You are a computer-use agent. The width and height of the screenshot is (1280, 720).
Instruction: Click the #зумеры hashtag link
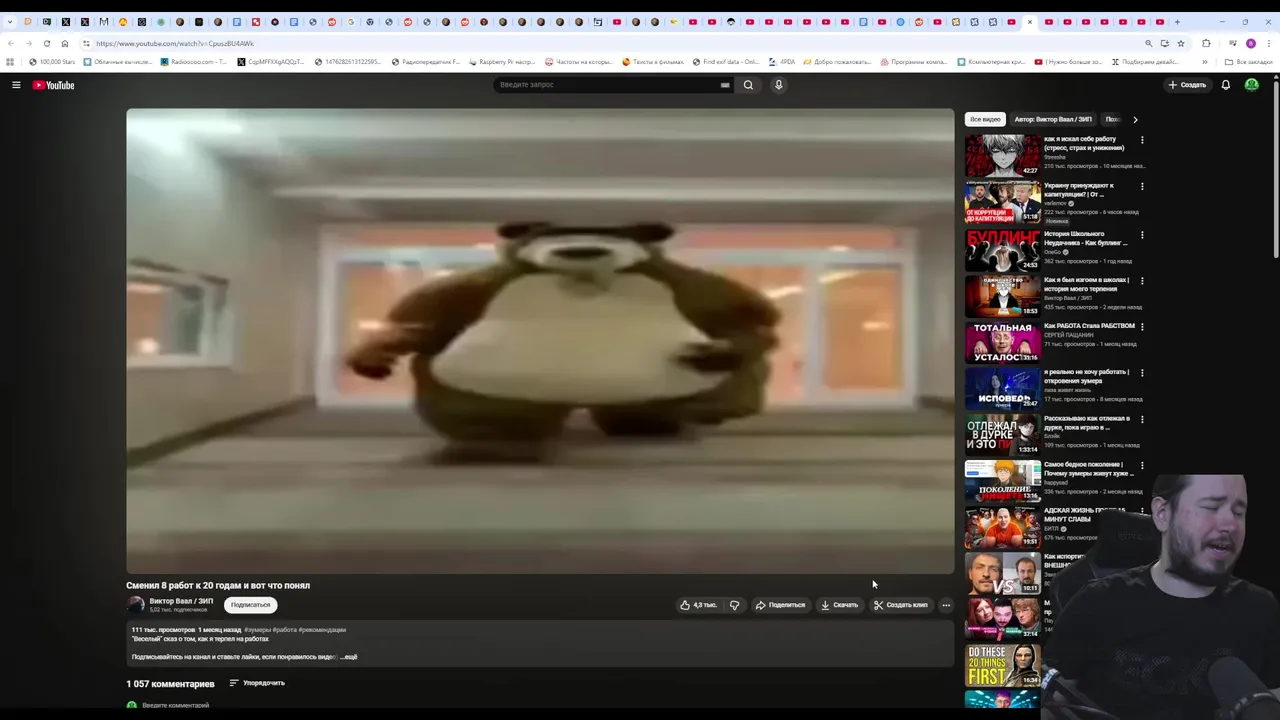coord(256,630)
